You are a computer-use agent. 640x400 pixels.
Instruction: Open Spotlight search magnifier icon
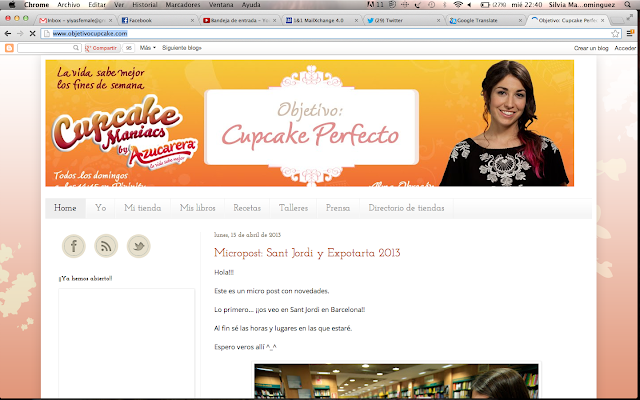[x=627, y=5]
